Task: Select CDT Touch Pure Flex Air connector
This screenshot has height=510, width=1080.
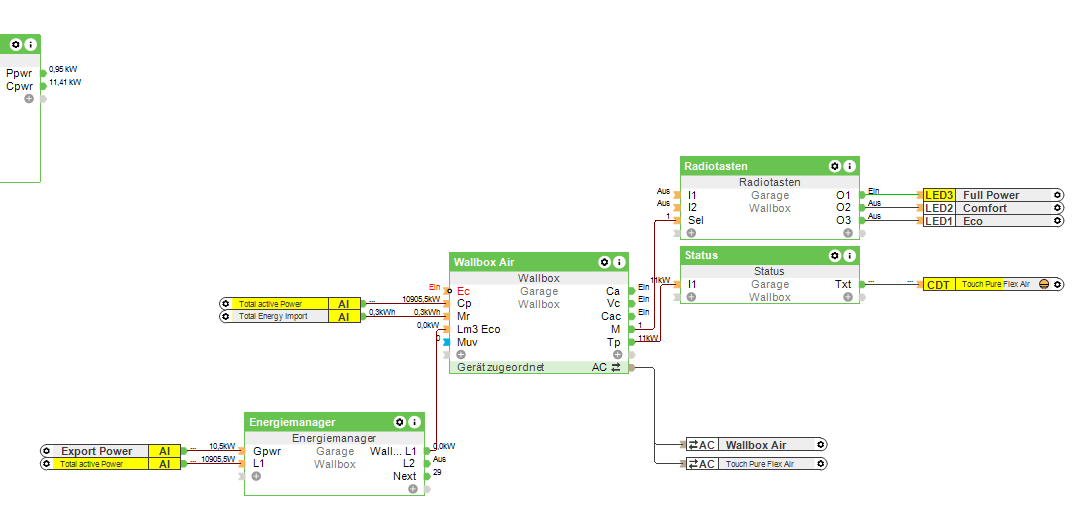Action: 994,284
